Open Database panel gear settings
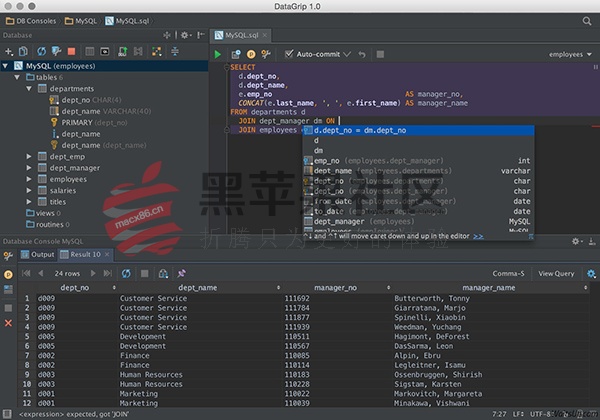Viewport: 600px width, 420px height. [x=184, y=35]
